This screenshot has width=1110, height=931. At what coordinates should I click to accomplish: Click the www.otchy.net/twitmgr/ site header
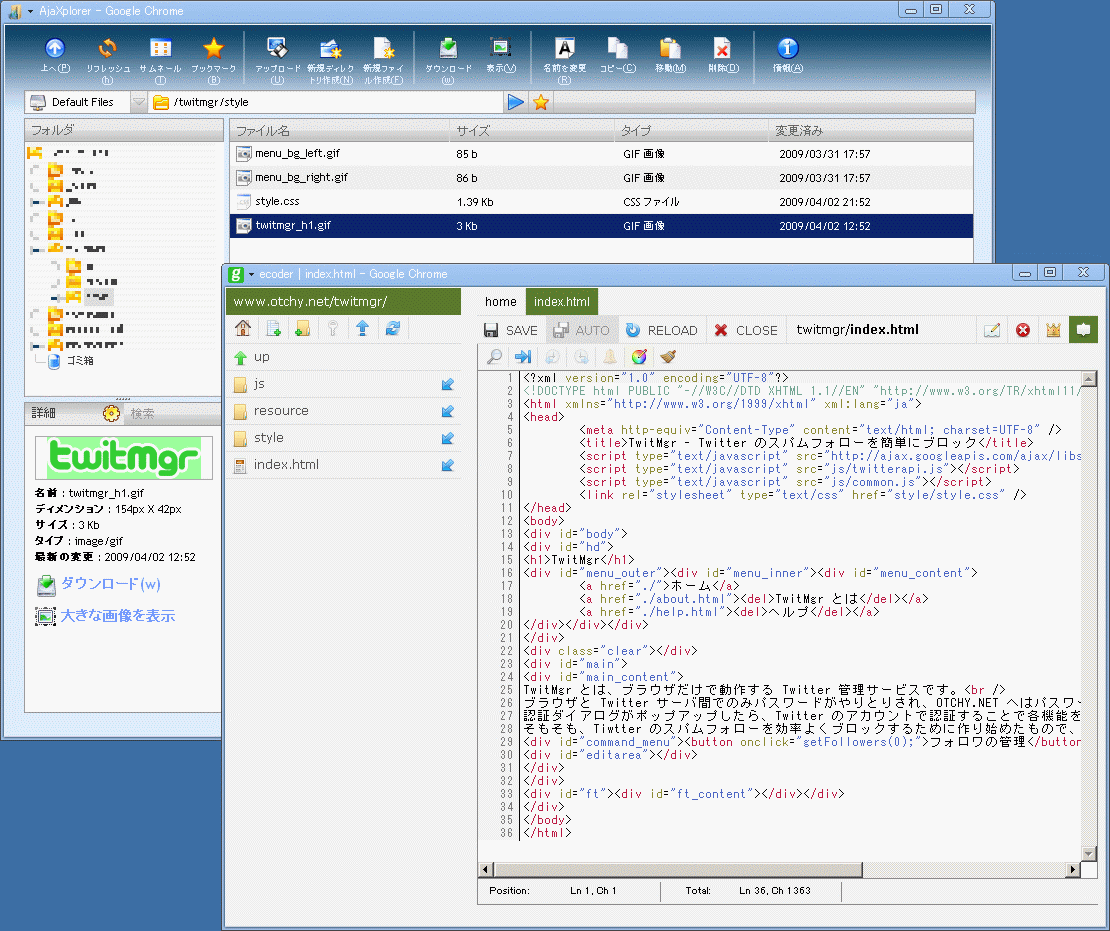343,302
